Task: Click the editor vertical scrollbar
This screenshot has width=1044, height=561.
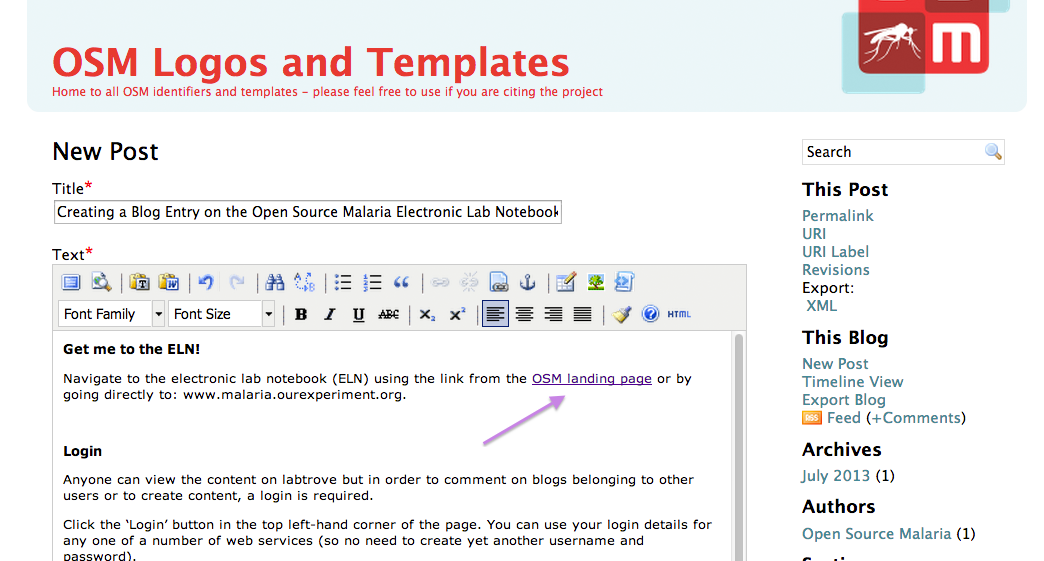Action: (x=738, y=446)
